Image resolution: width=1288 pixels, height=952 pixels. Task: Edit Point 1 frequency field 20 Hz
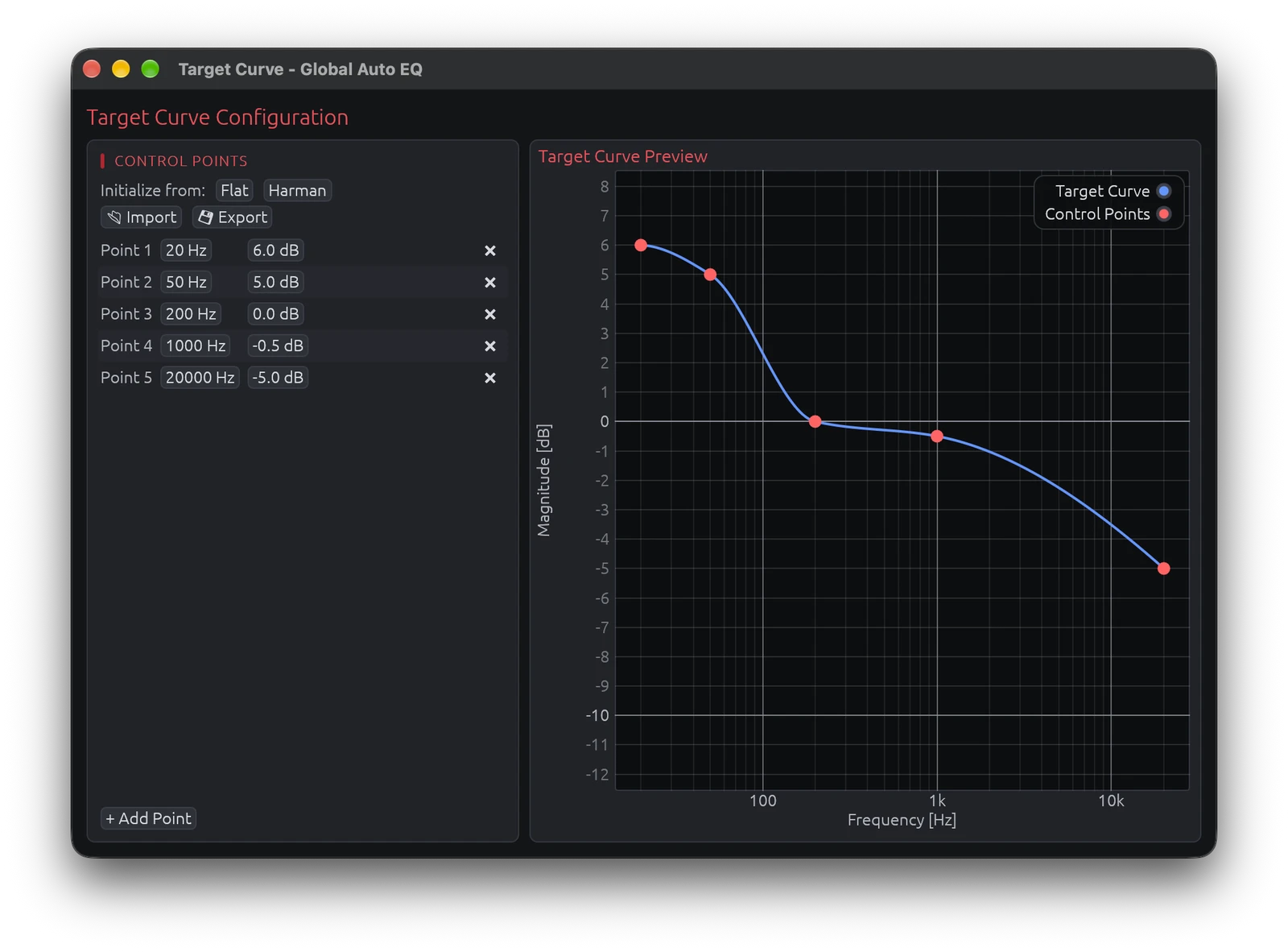pos(186,250)
